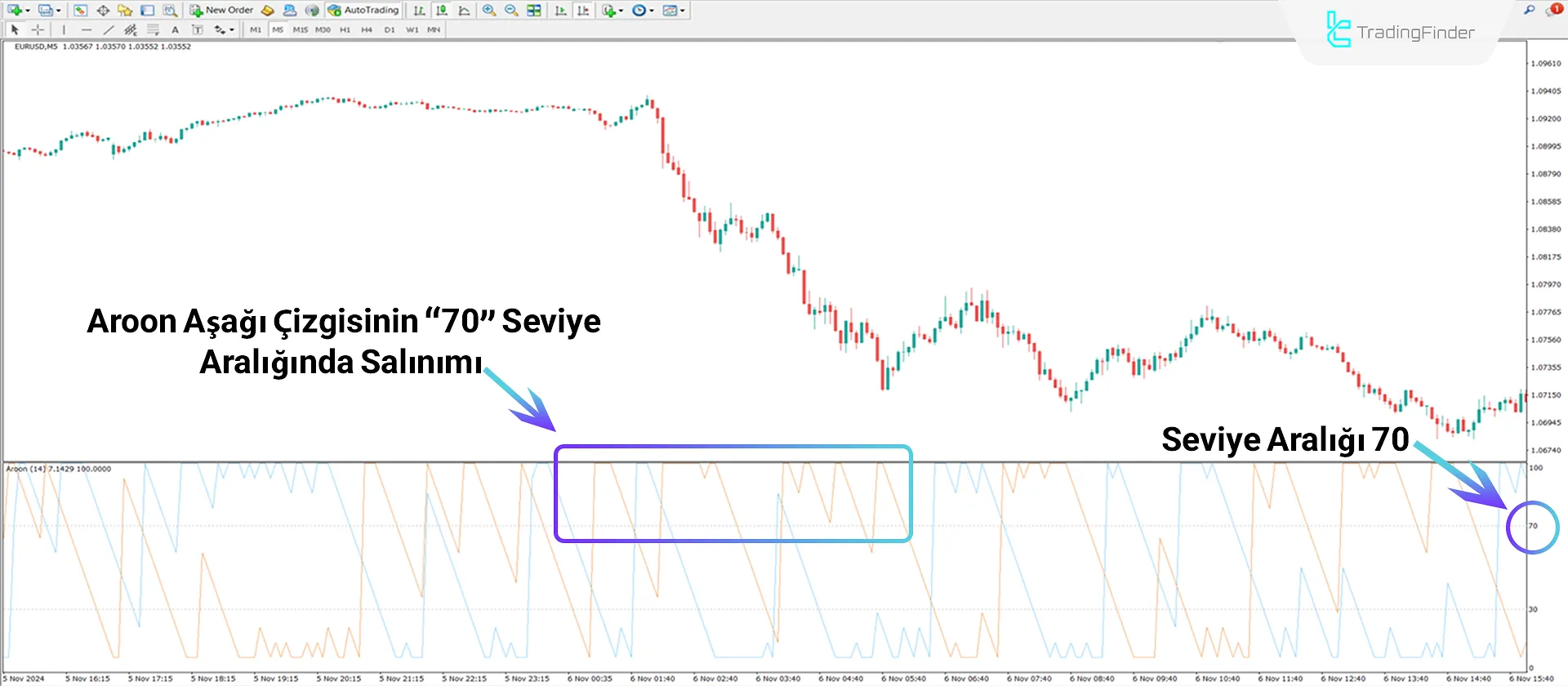Screen dimensions: 1568x686
Task: Open the New Chart dropdown arrow
Action: point(28,11)
